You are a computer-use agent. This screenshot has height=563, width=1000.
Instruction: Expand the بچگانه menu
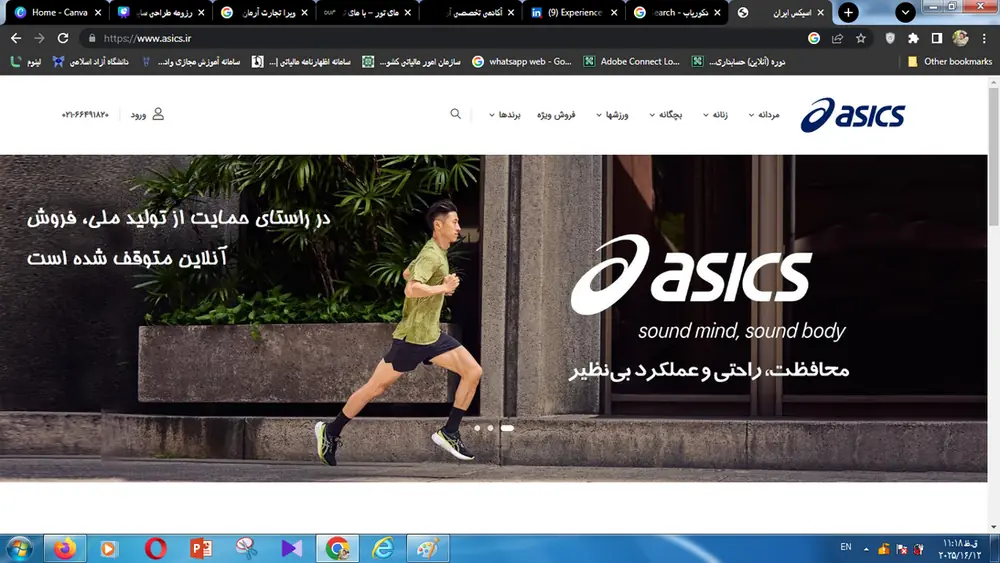(666, 114)
